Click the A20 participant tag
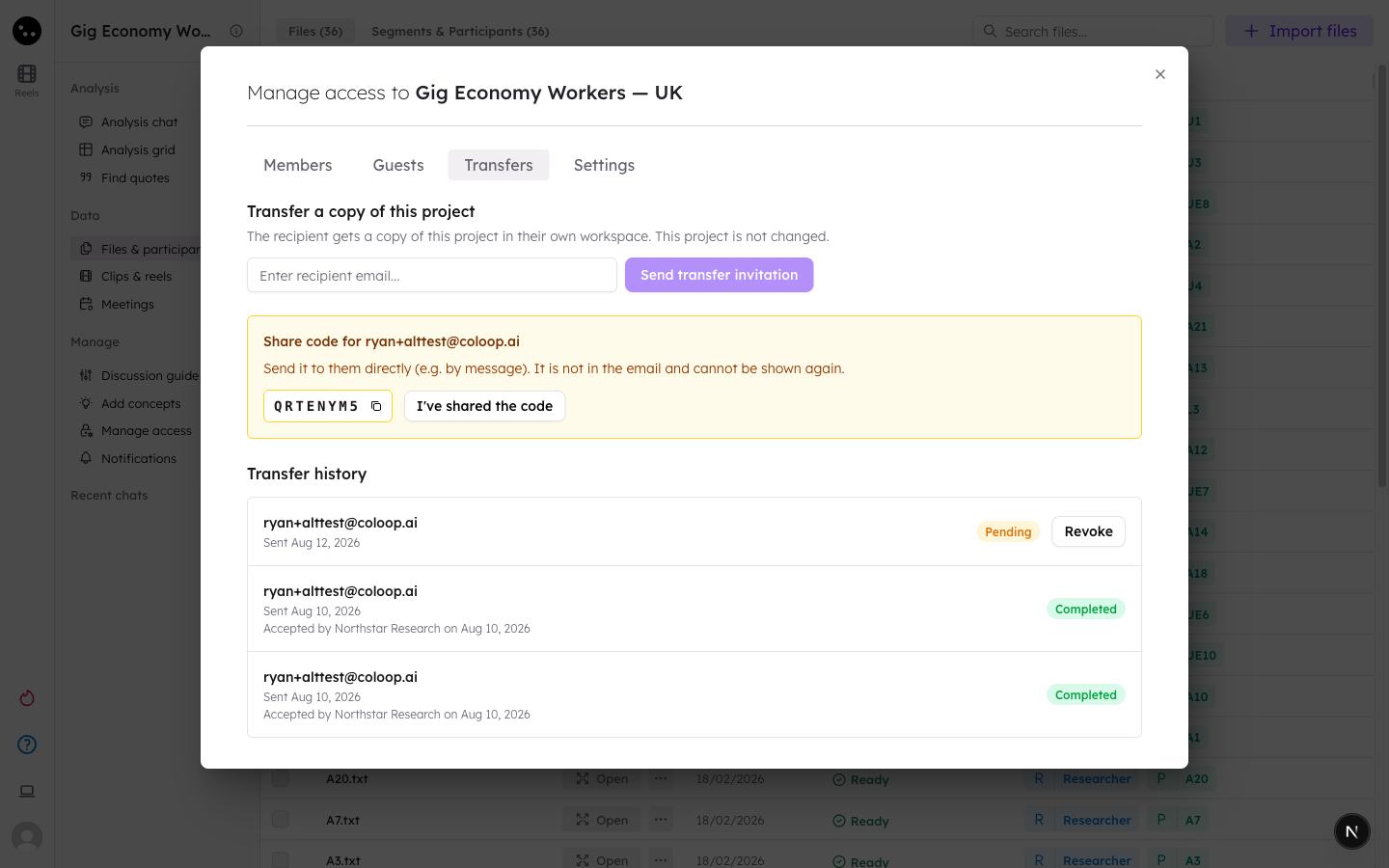The height and width of the screenshot is (868, 1389). [x=1182, y=778]
